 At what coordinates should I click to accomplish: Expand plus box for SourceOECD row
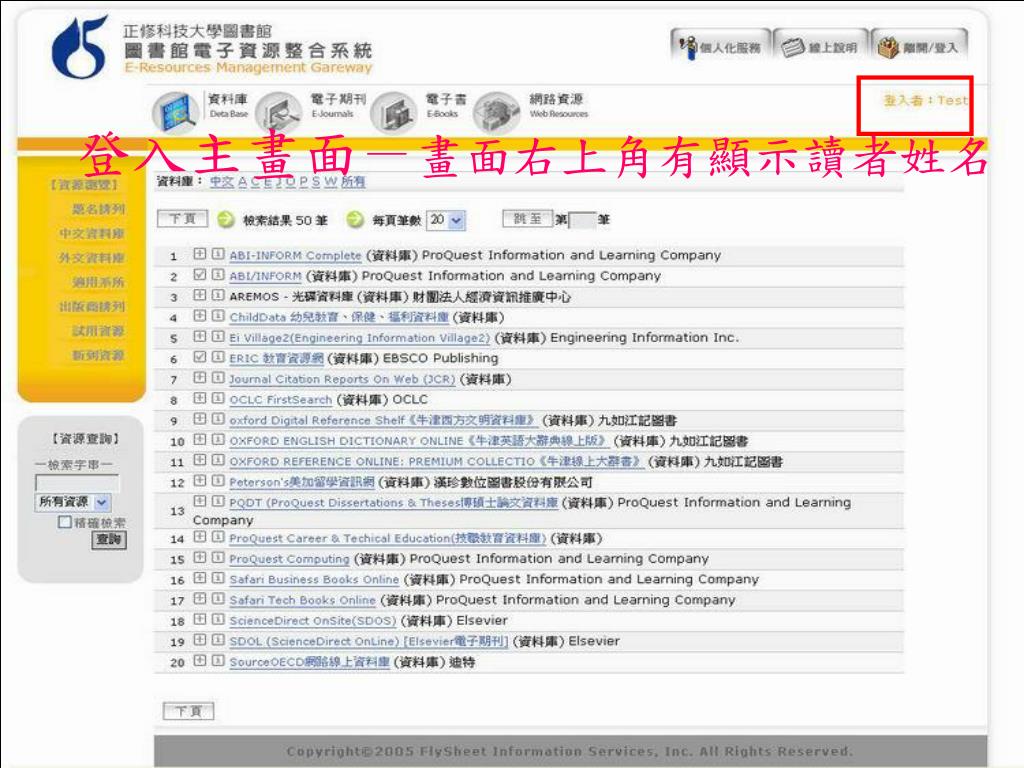200,661
